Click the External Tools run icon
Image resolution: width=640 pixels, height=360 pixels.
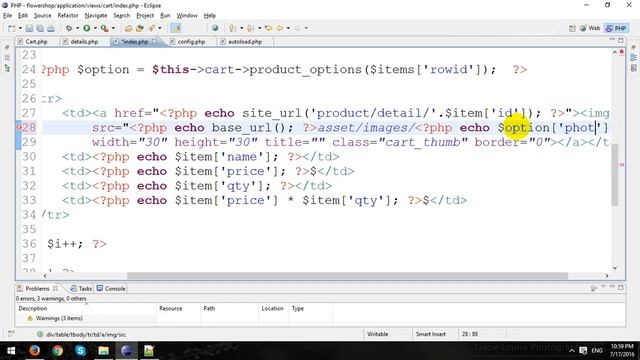pos(104,28)
